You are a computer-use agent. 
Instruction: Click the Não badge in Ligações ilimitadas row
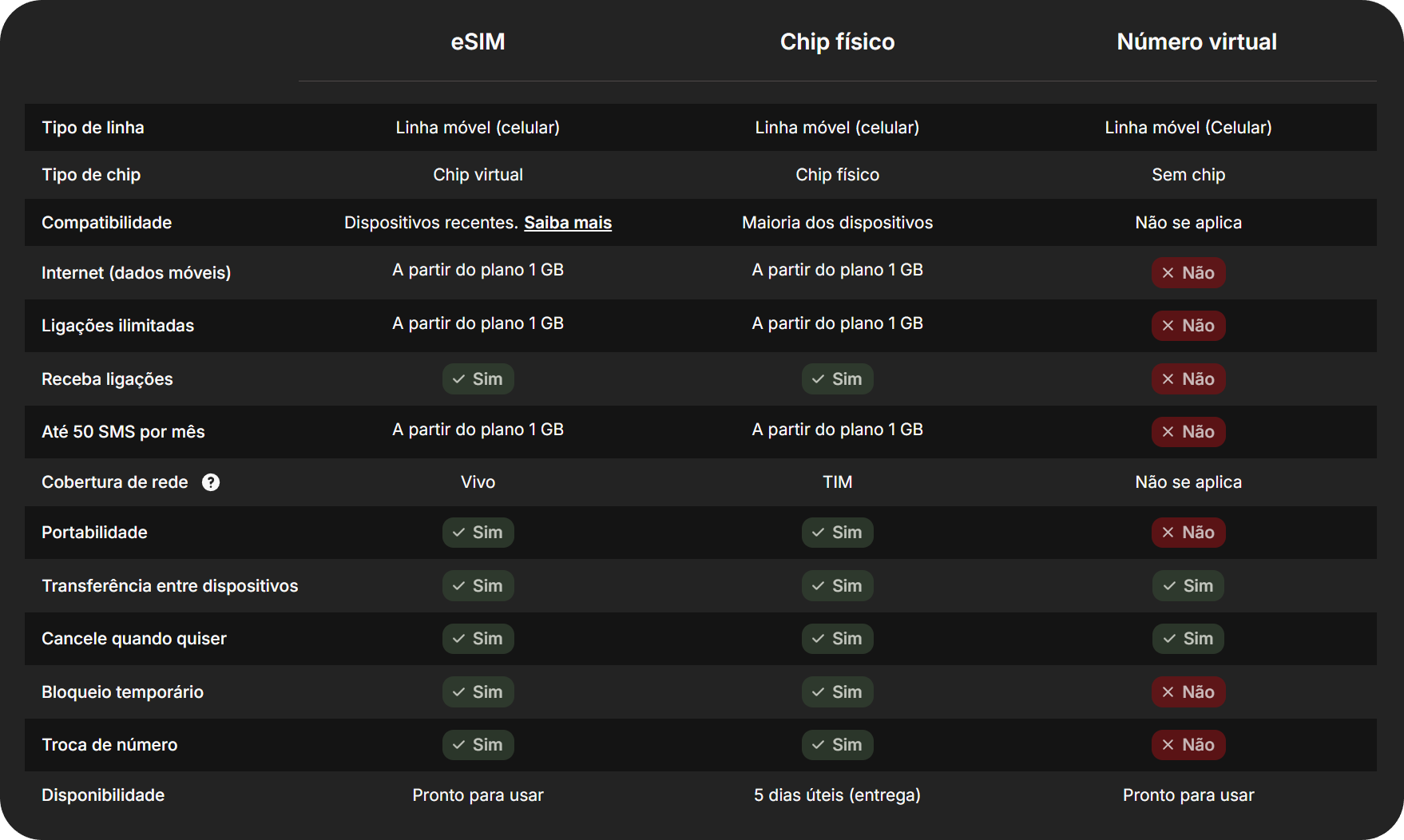point(1188,326)
